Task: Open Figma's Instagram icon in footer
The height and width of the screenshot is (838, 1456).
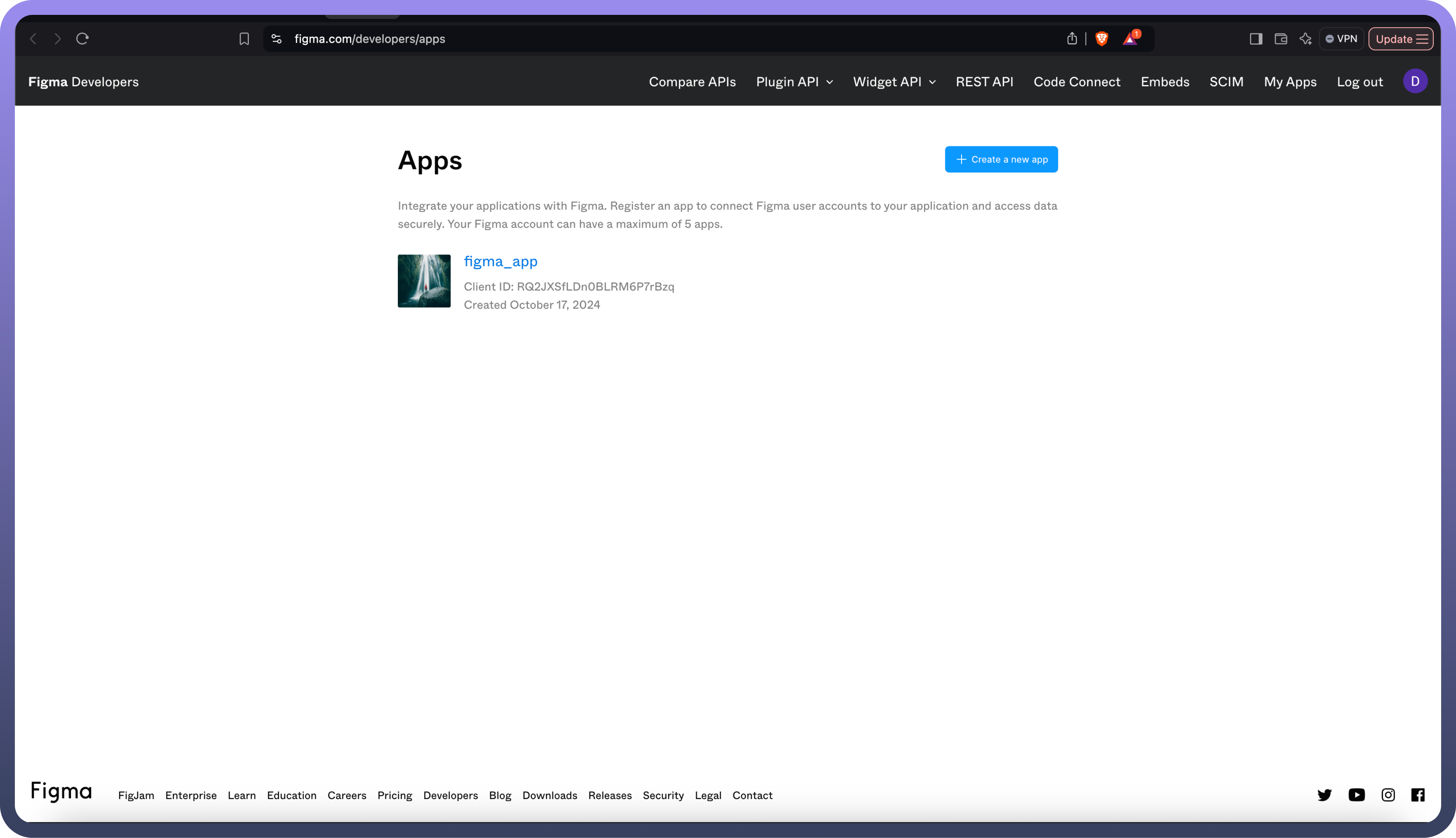Action: tap(1388, 795)
